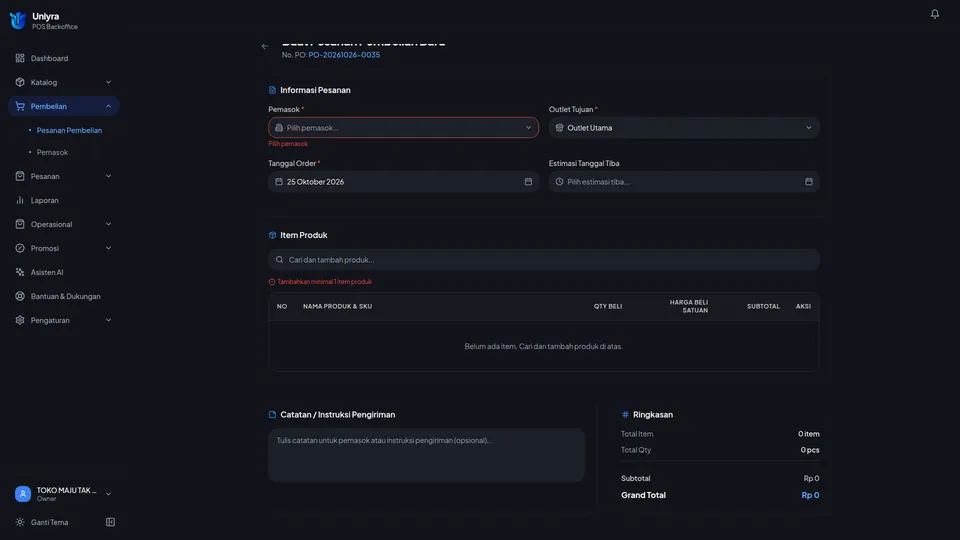Open Laporan in the sidebar
The width and height of the screenshot is (960, 540).
(x=64, y=200)
